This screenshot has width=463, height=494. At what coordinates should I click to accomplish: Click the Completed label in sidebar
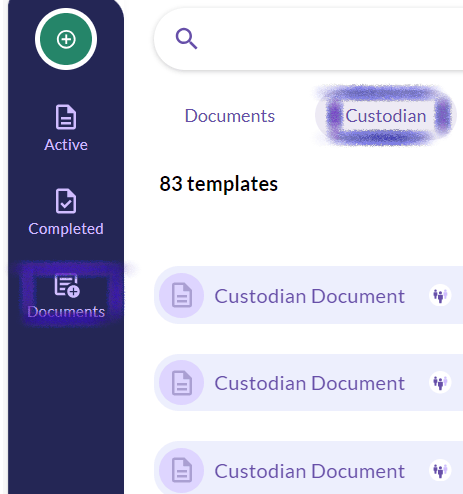[x=66, y=229]
